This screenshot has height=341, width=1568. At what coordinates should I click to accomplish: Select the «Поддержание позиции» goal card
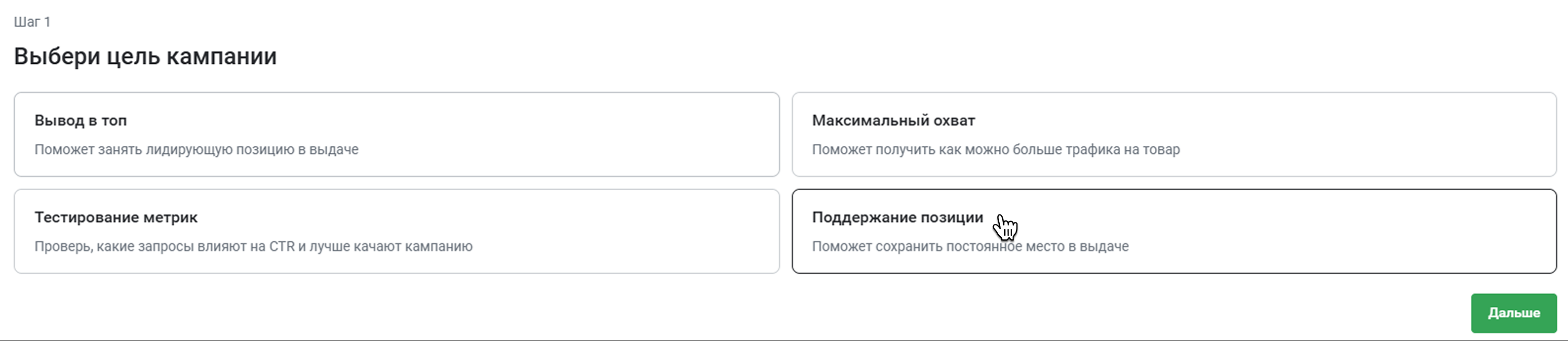point(1174,231)
